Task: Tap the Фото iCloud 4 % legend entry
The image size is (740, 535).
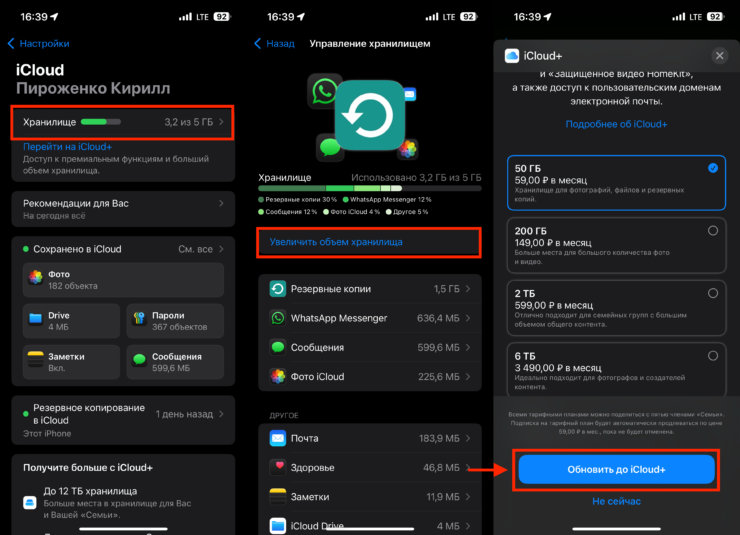Action: (352, 212)
